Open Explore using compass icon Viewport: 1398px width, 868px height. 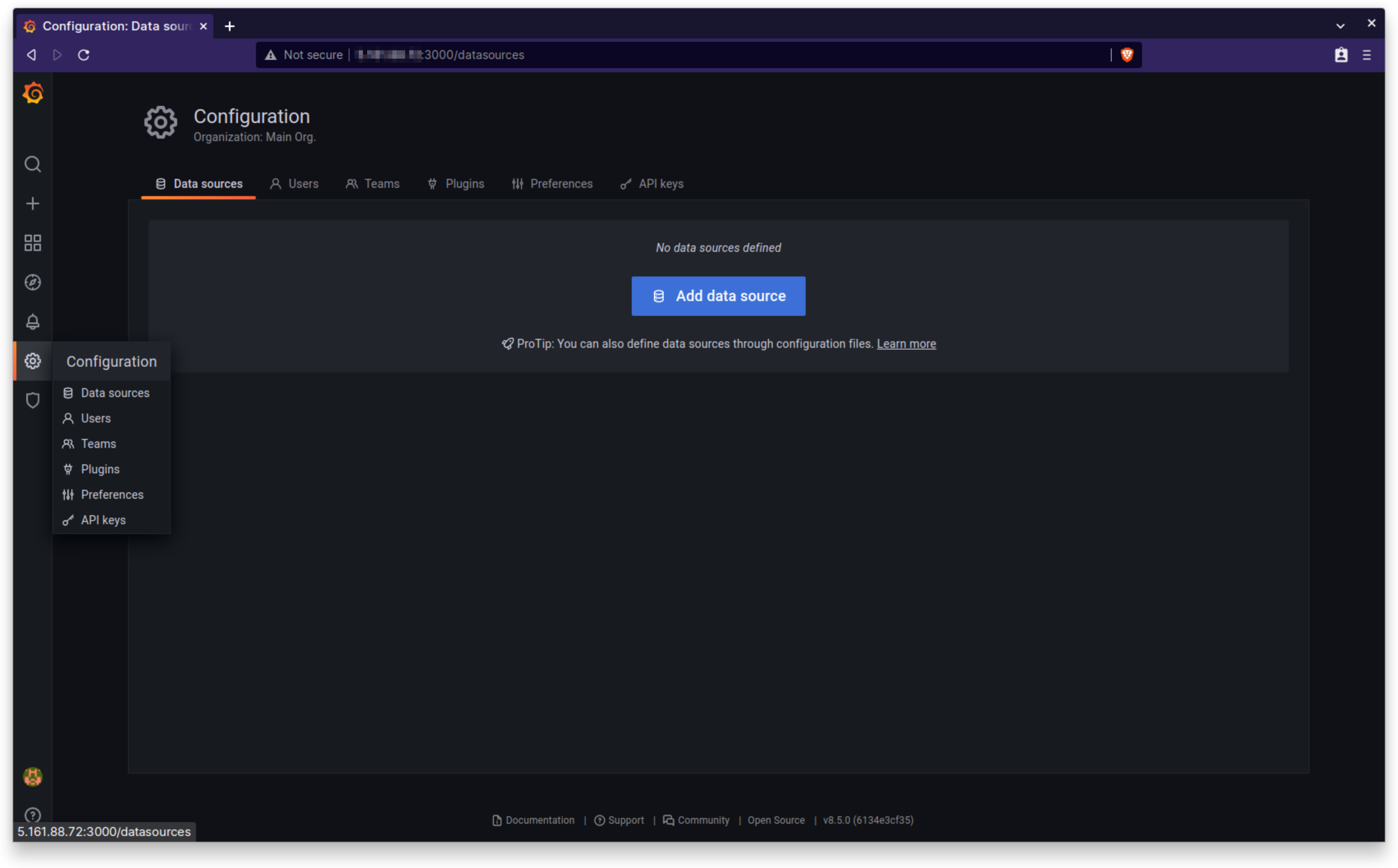pyautogui.click(x=32, y=282)
